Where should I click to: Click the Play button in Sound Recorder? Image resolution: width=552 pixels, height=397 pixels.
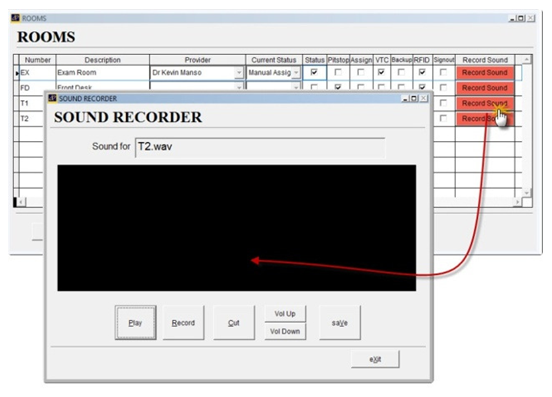pos(135,322)
